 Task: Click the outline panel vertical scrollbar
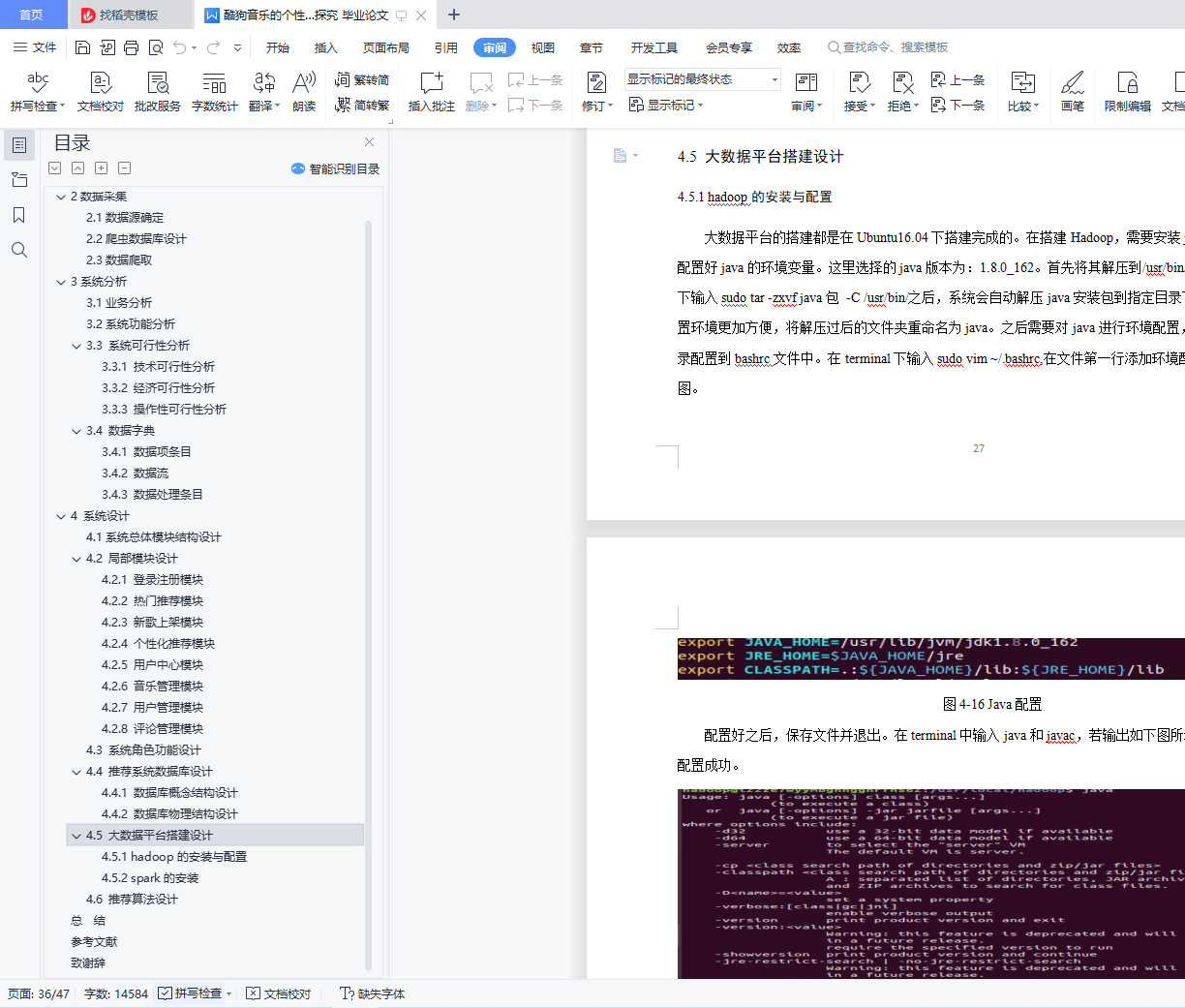[x=368, y=595]
